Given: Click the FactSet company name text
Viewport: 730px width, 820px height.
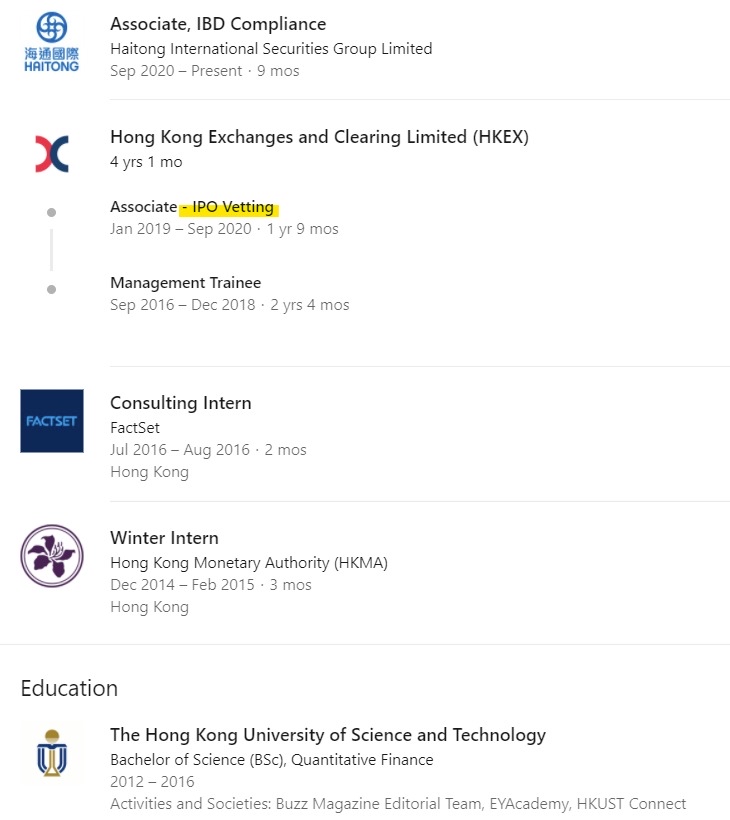Looking at the screenshot, I should (135, 427).
